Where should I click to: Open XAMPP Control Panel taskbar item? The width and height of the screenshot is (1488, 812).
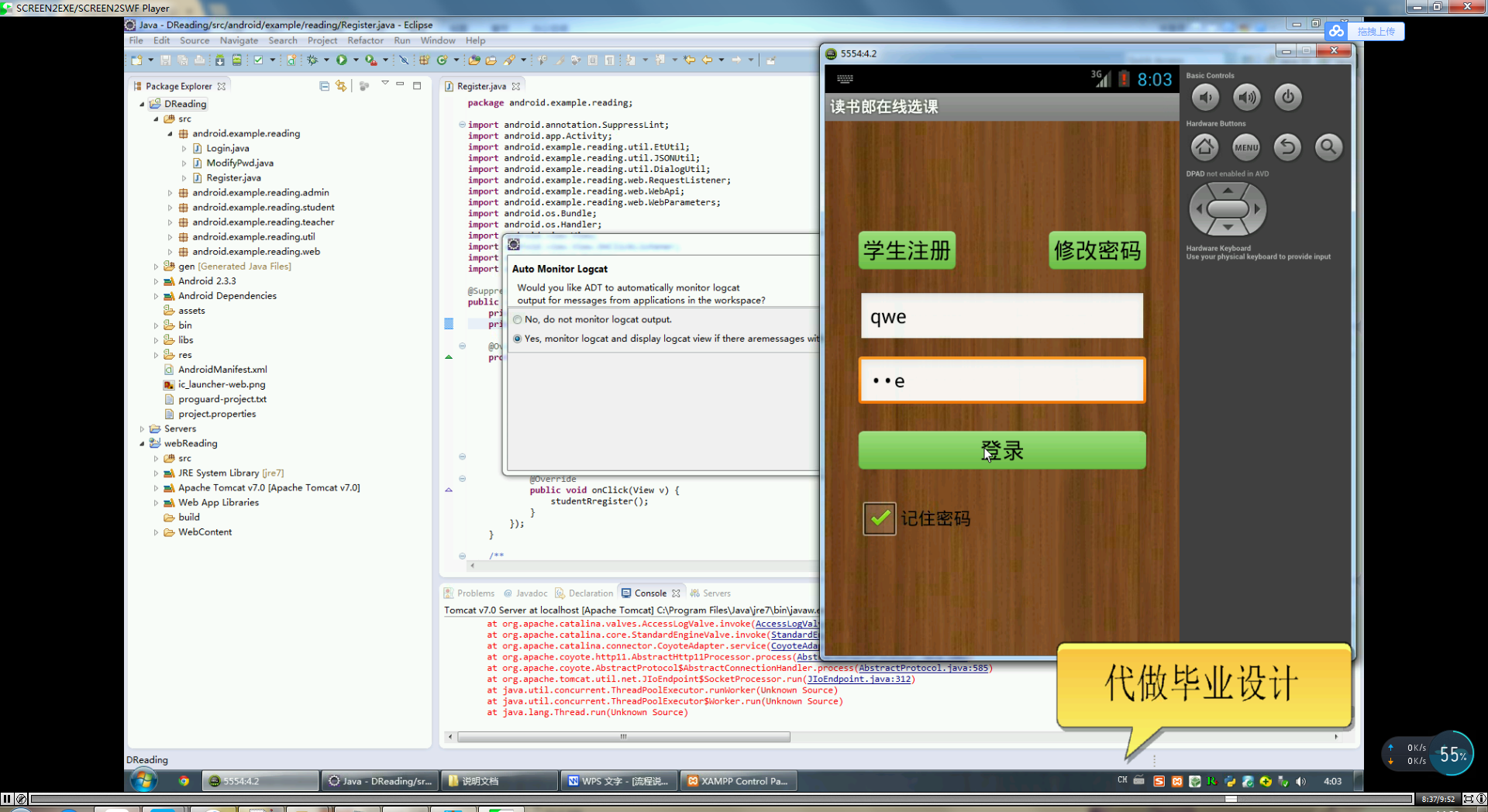pyautogui.click(x=738, y=781)
